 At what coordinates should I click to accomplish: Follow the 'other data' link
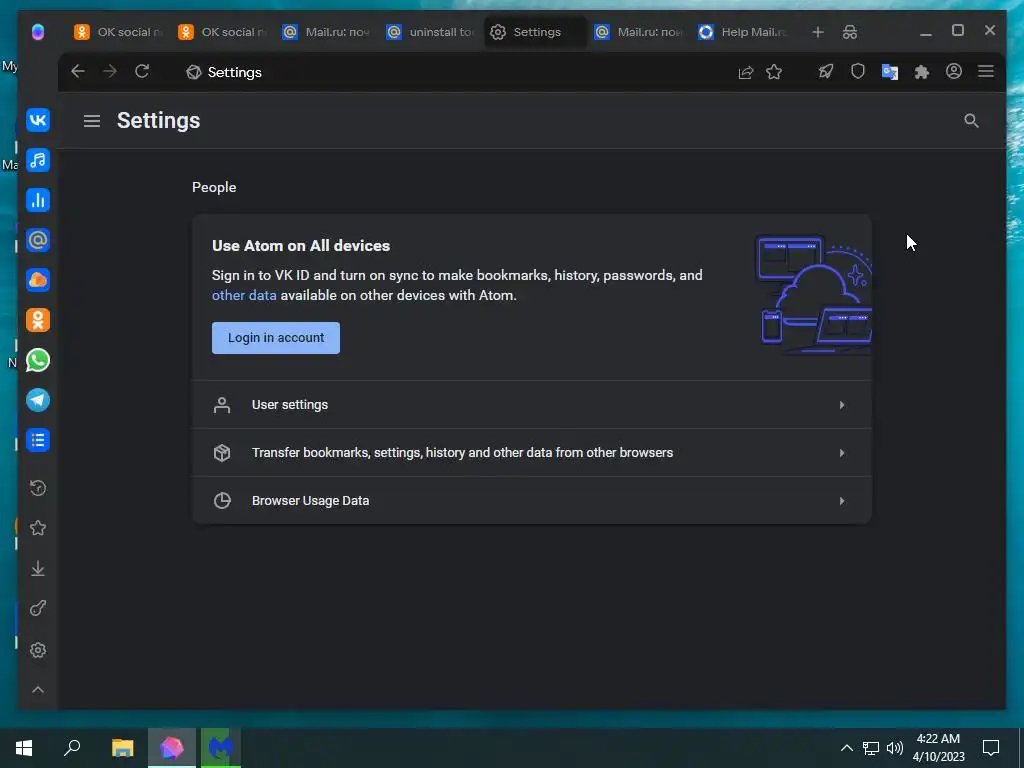coord(244,295)
